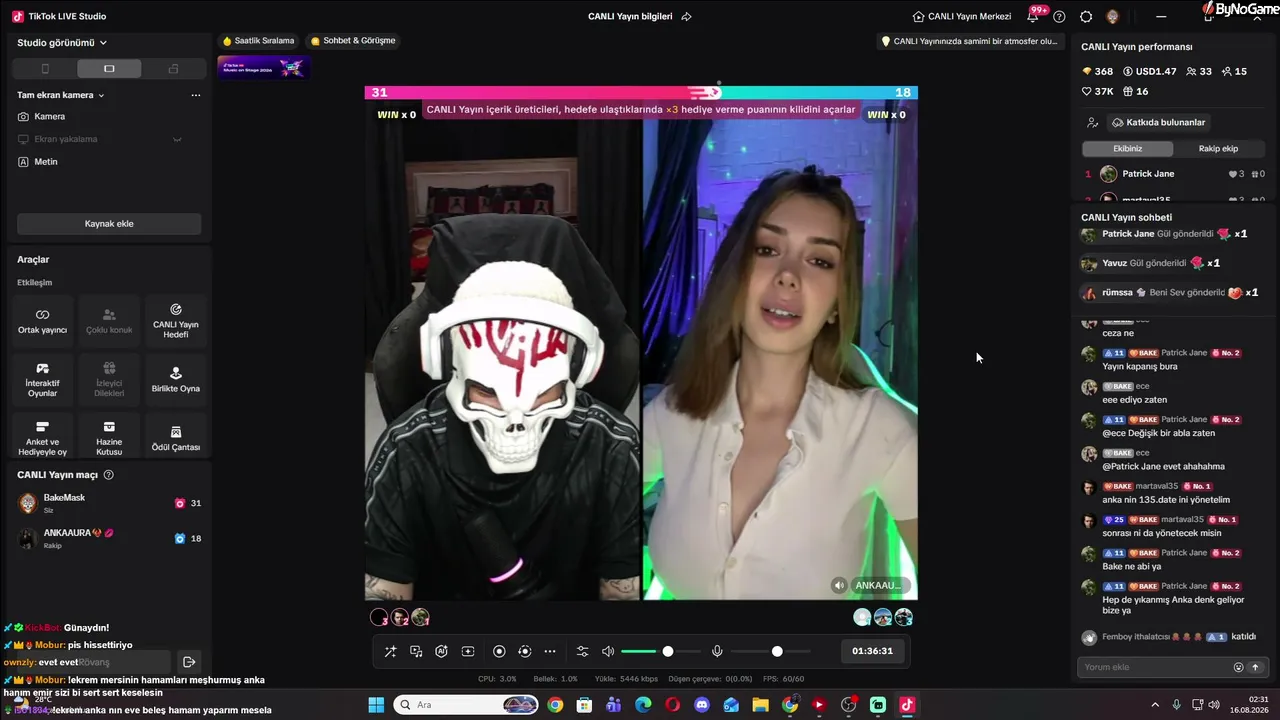The image size is (1280, 720).
Task: Open the Windows Start menu
Action: point(376,705)
